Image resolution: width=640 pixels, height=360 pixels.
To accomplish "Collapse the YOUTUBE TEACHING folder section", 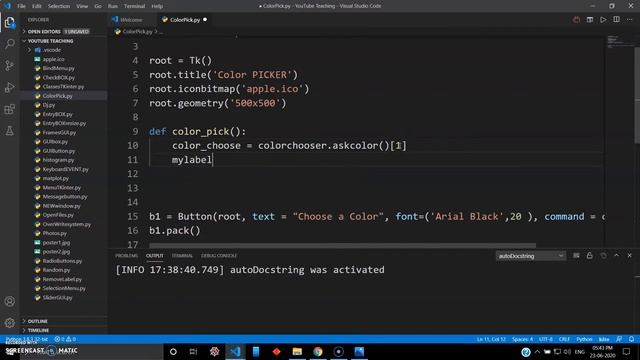I will 51,41.
